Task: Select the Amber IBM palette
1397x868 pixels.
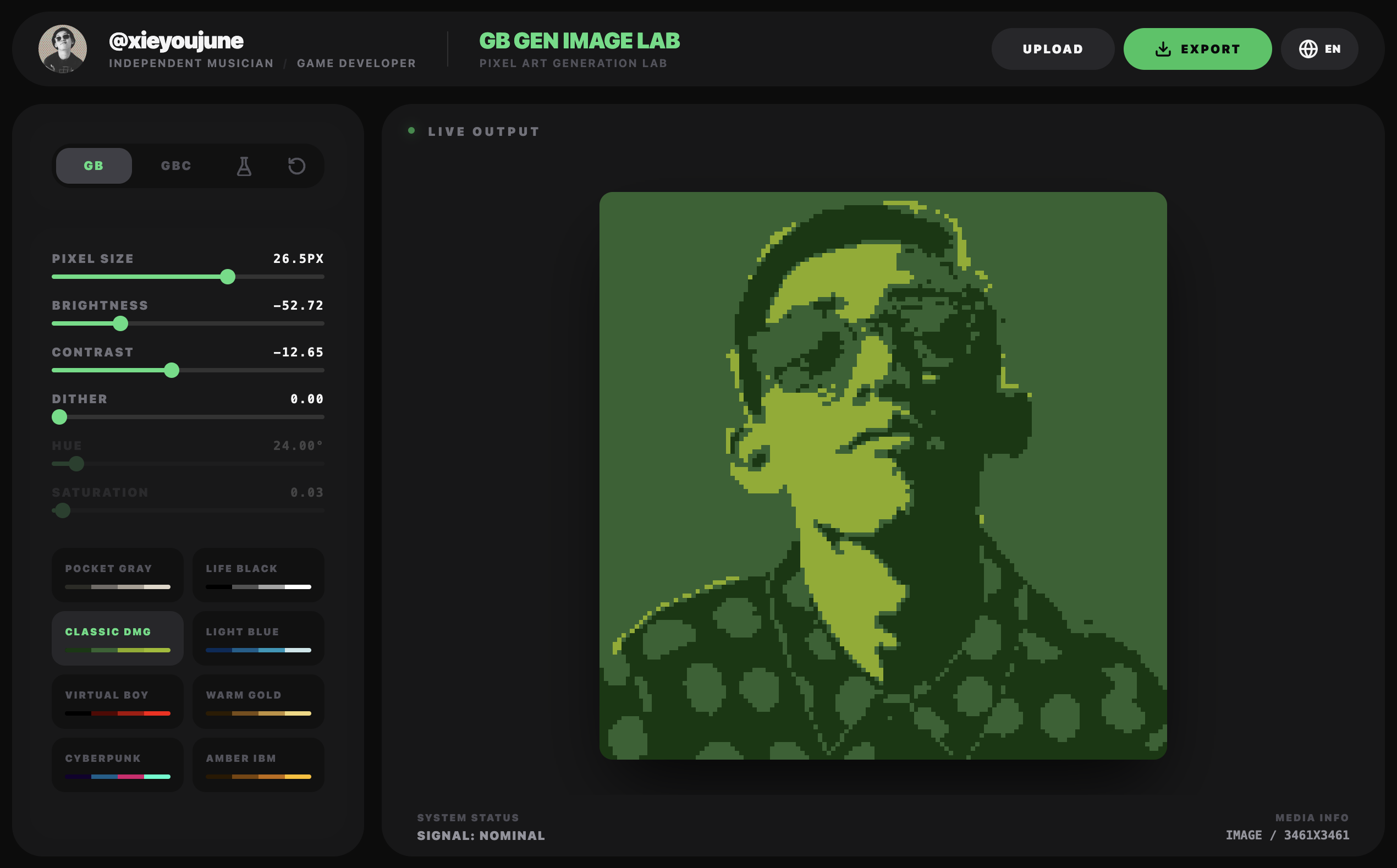Action: click(258, 765)
